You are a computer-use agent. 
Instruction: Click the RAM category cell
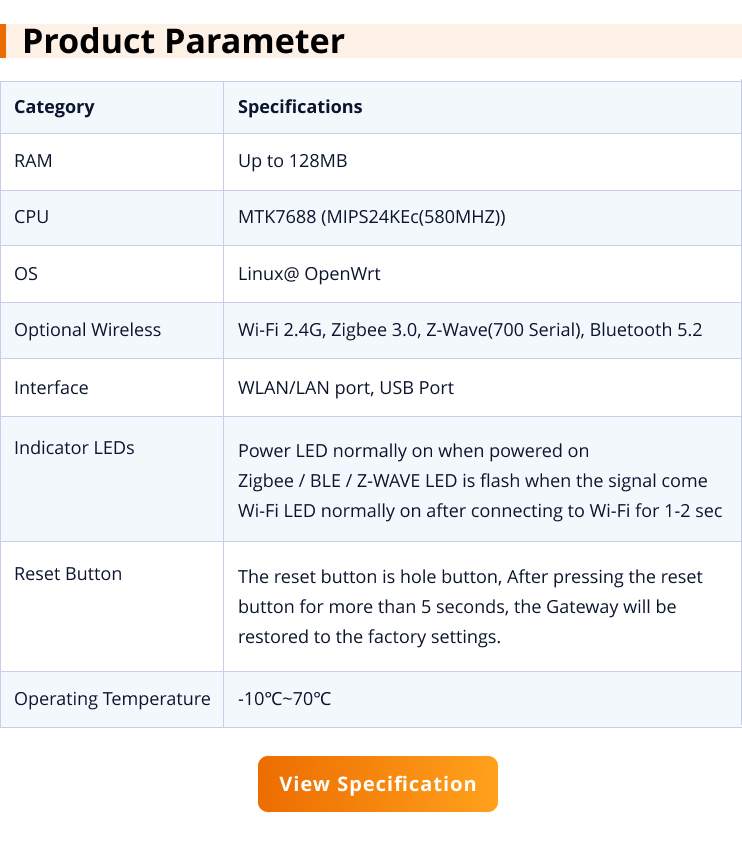tap(33, 161)
